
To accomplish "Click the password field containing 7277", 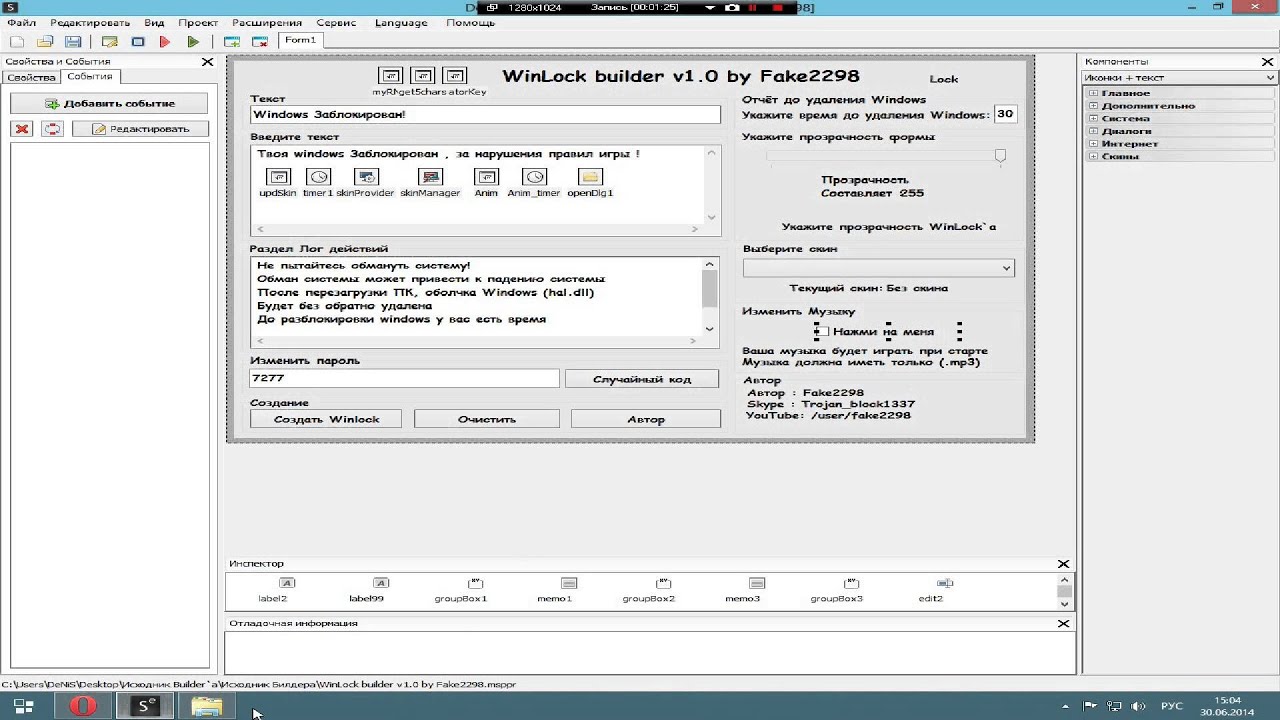I will pos(405,378).
